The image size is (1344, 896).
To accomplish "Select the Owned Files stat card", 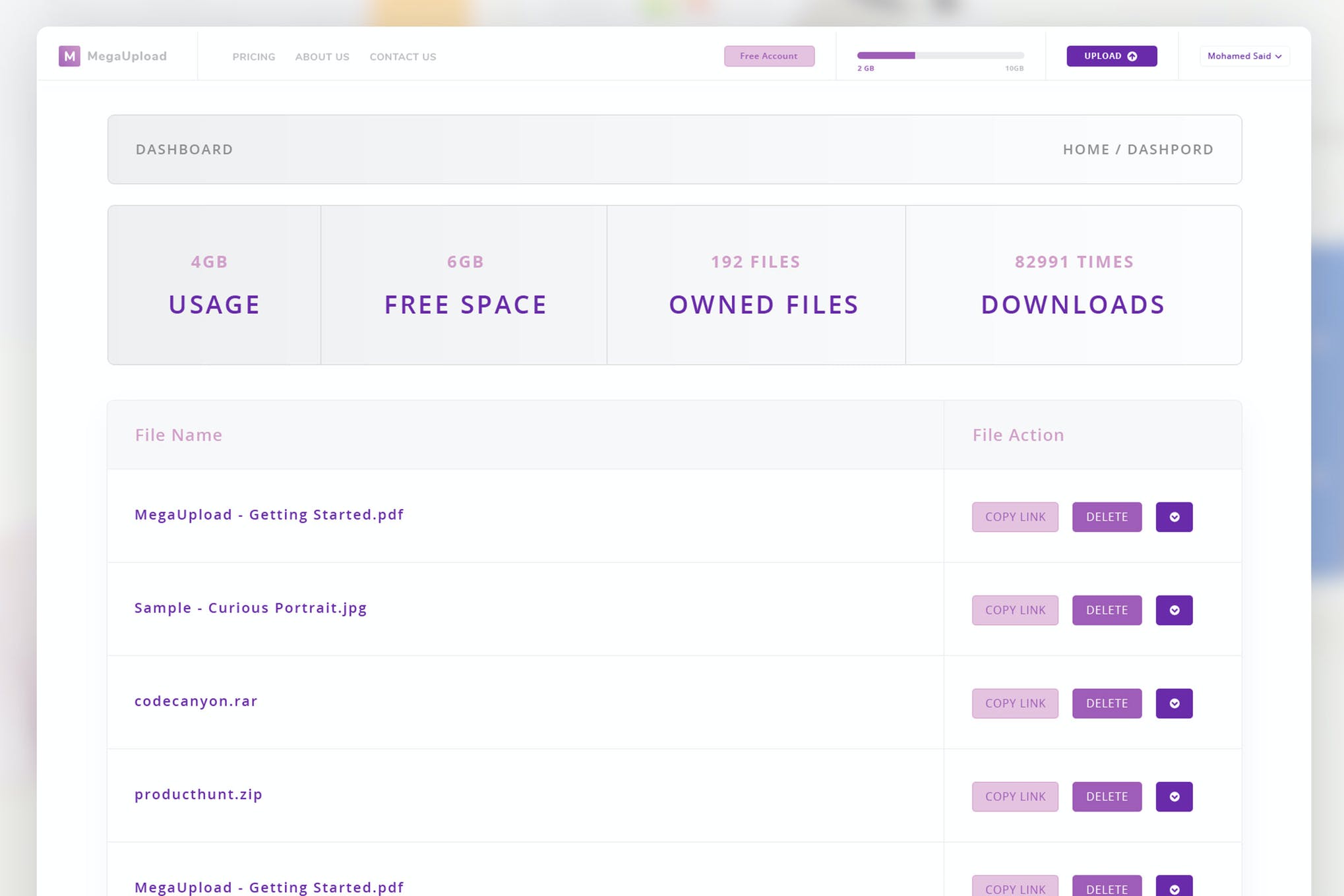I will click(x=756, y=285).
